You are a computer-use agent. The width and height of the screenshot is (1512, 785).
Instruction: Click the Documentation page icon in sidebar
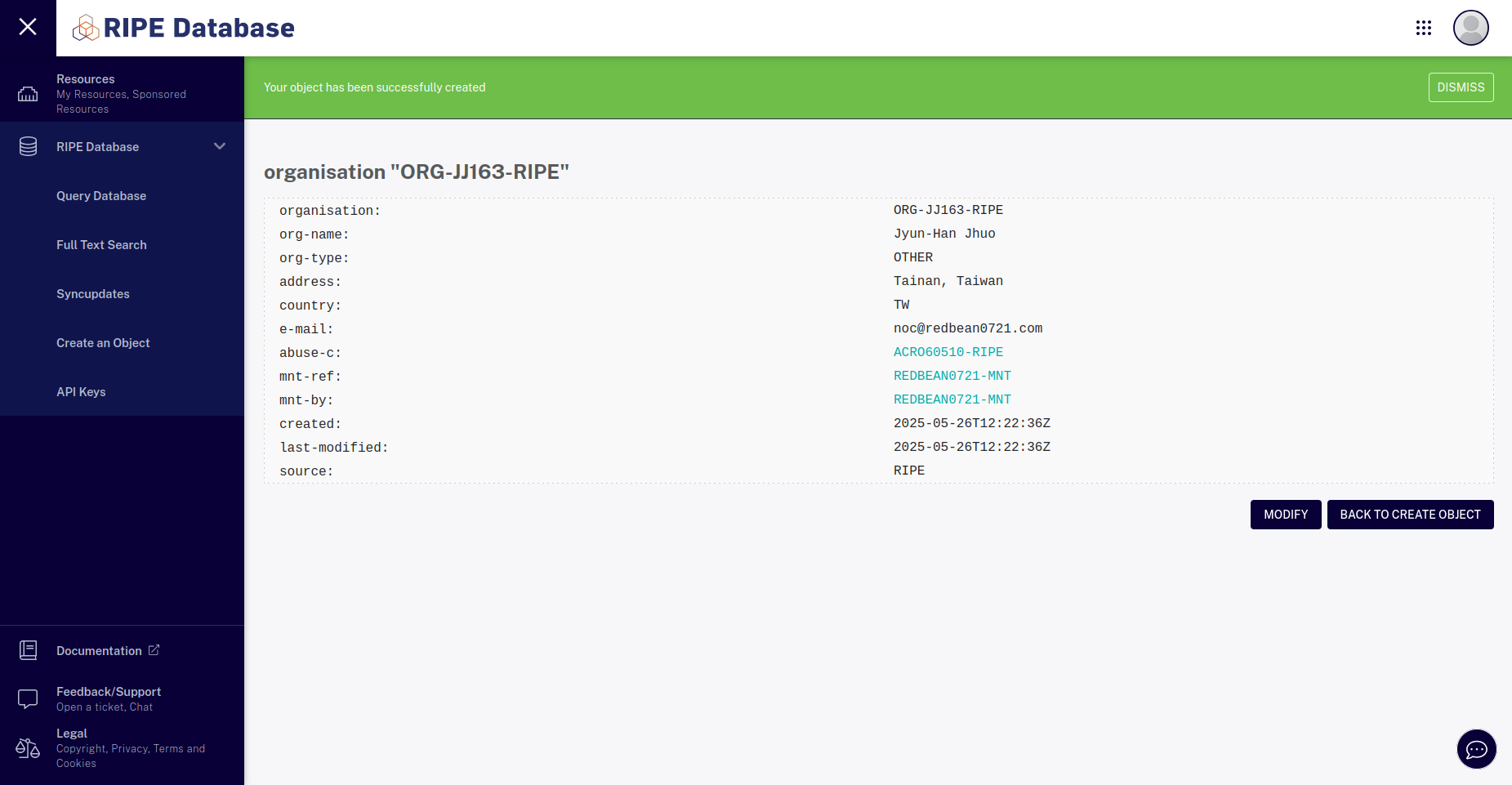(27, 650)
